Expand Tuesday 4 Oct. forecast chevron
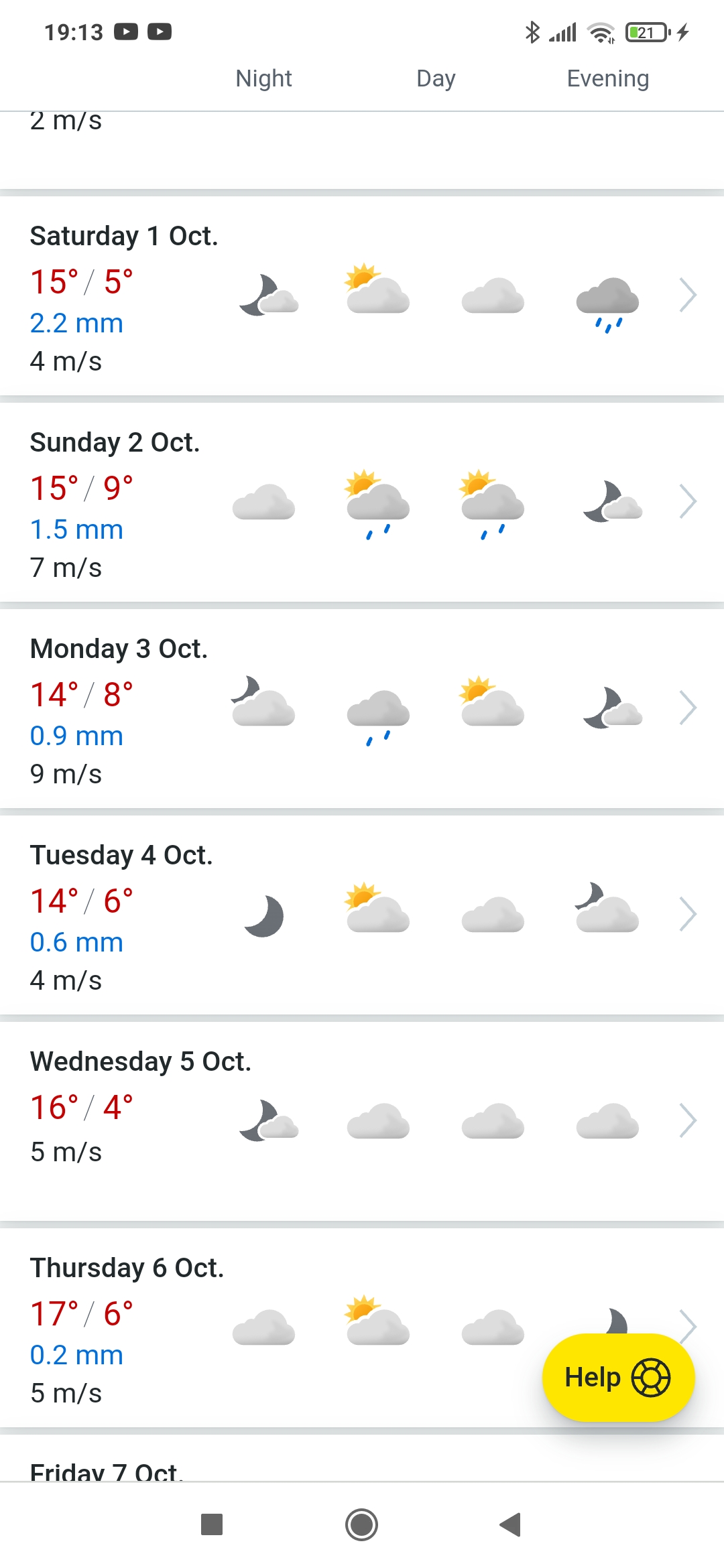Image resolution: width=724 pixels, height=1568 pixels. (688, 914)
